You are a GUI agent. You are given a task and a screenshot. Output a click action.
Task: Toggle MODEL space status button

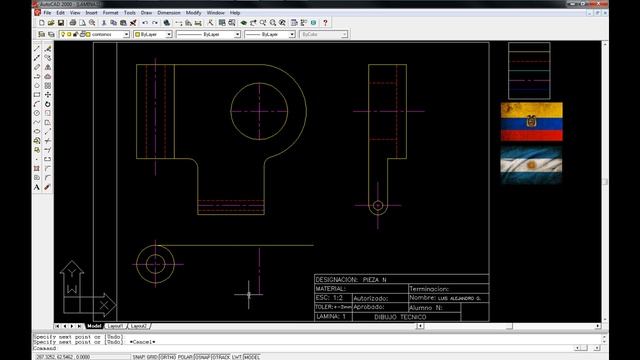pos(251,357)
